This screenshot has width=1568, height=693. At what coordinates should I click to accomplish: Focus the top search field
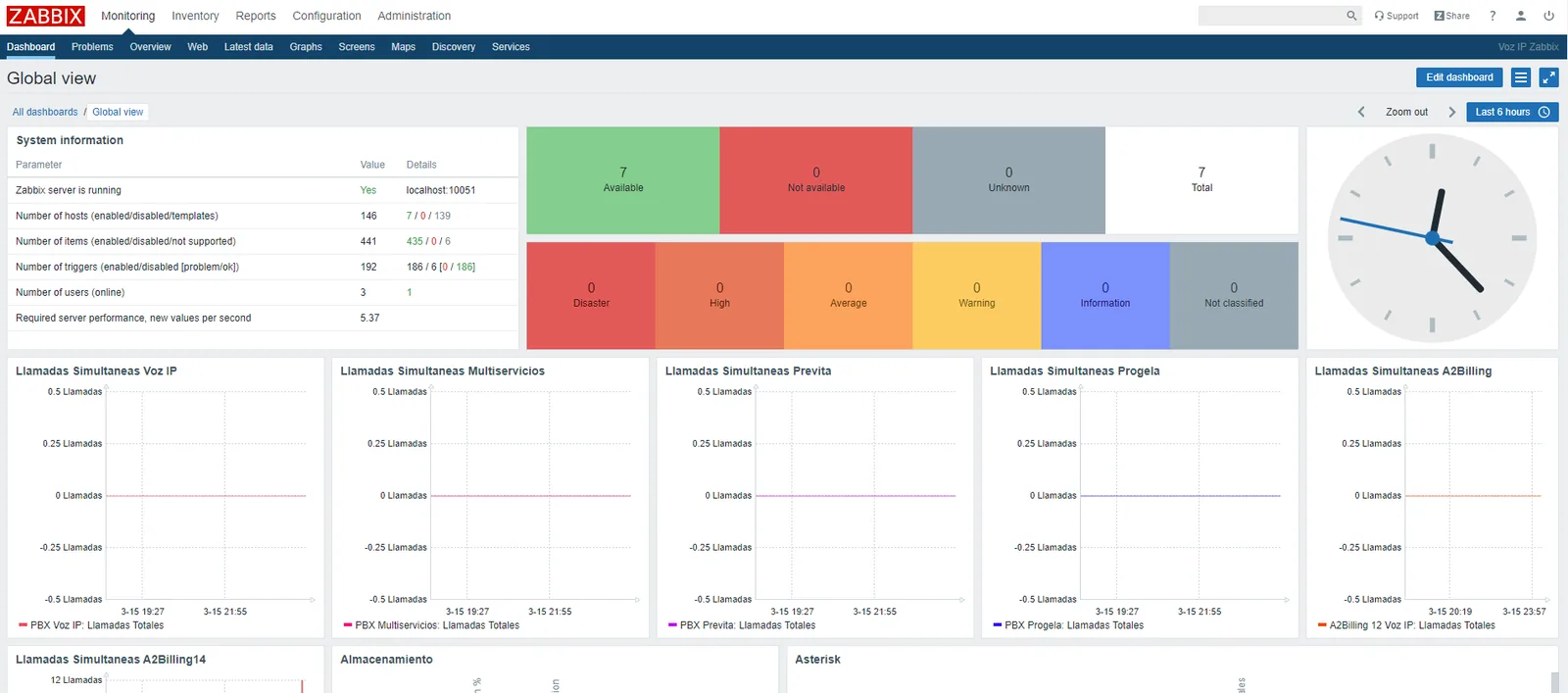(1272, 16)
